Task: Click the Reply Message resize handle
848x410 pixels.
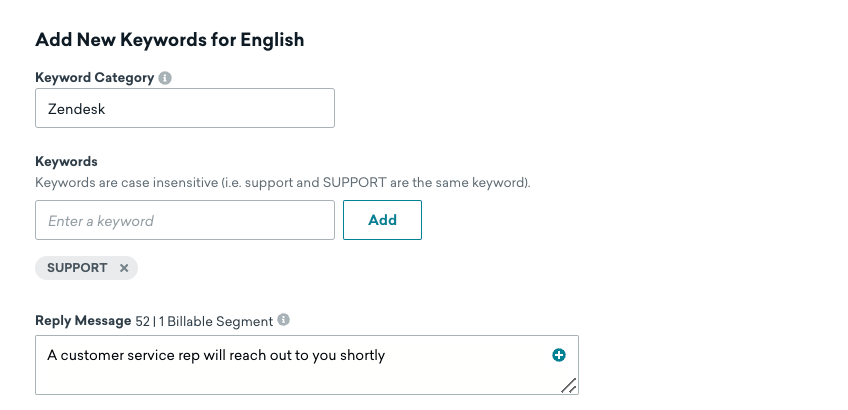Action: 568,385
